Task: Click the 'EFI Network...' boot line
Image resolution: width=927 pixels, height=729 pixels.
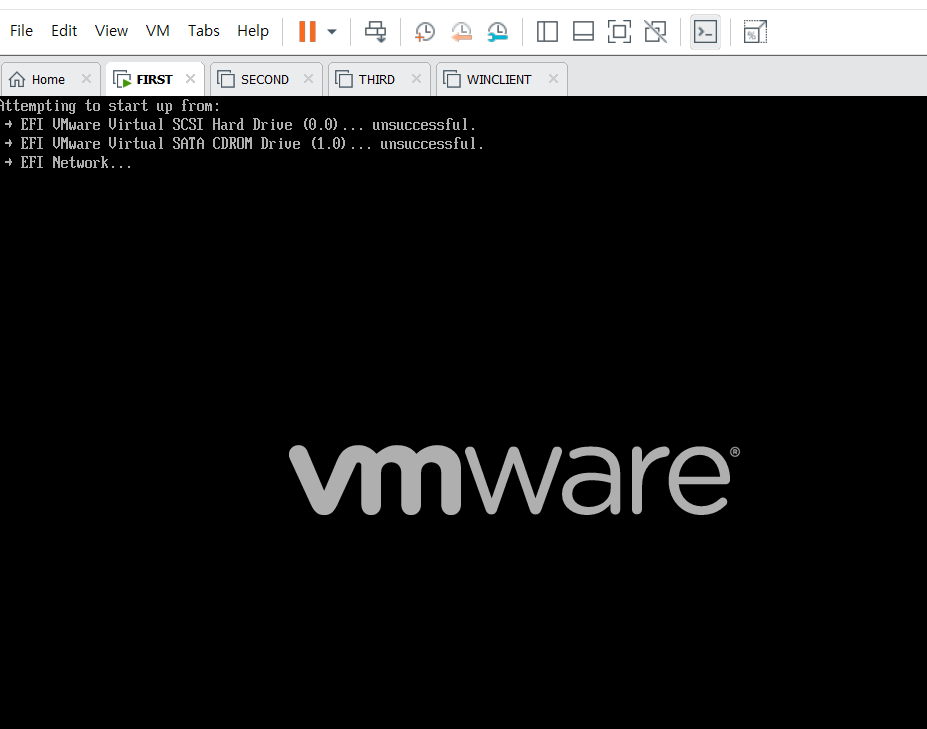Action: click(67, 163)
